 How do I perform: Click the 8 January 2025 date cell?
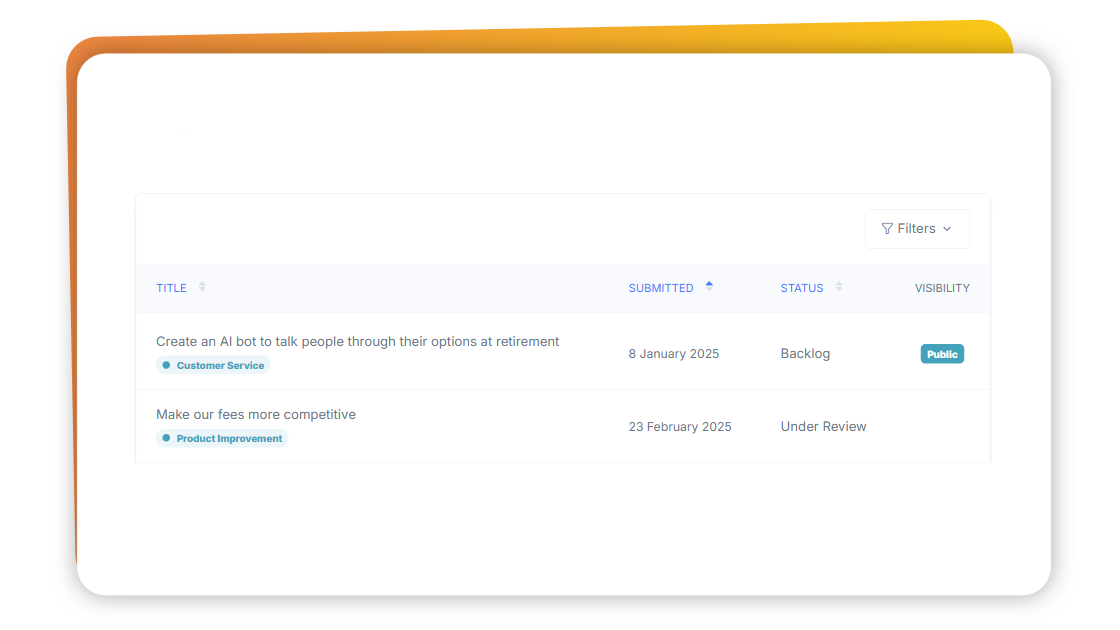click(x=673, y=353)
